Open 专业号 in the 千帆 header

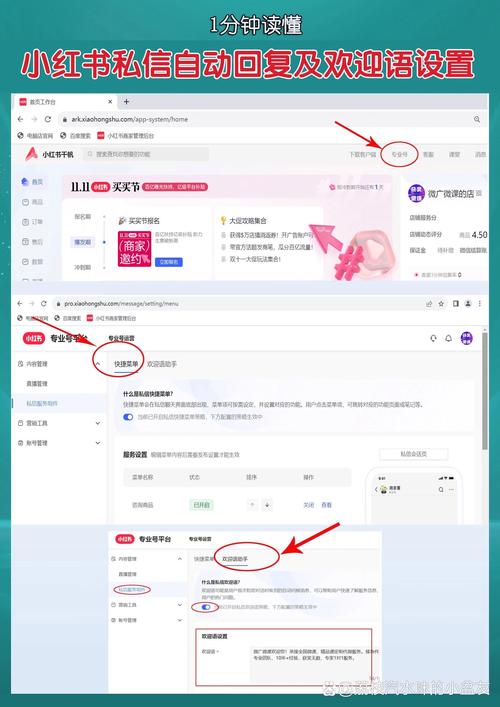[x=399, y=154]
